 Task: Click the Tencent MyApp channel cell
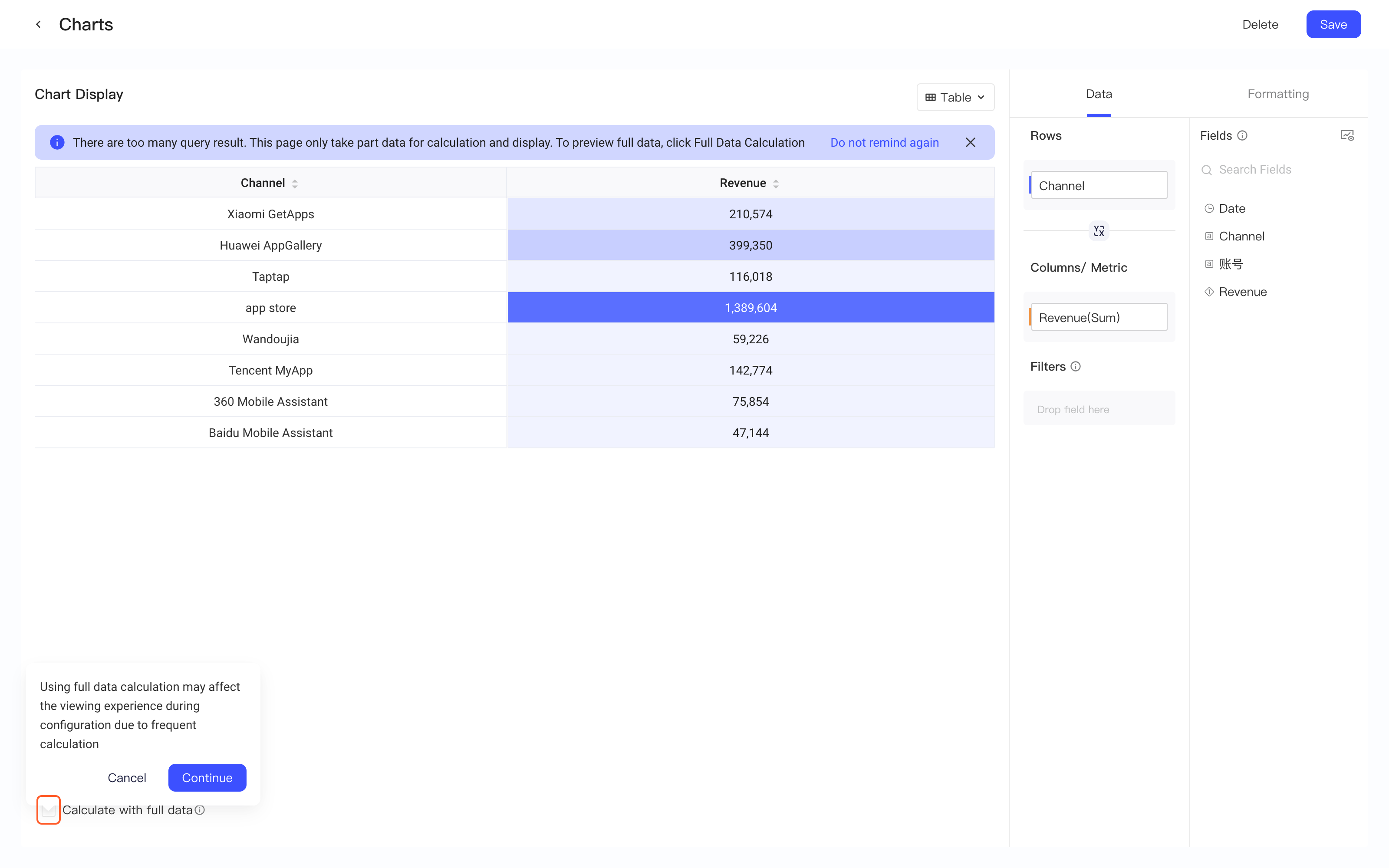point(270,370)
